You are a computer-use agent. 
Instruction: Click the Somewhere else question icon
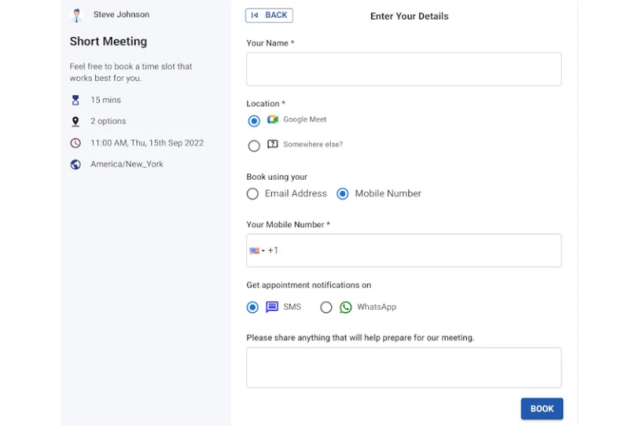point(273,144)
